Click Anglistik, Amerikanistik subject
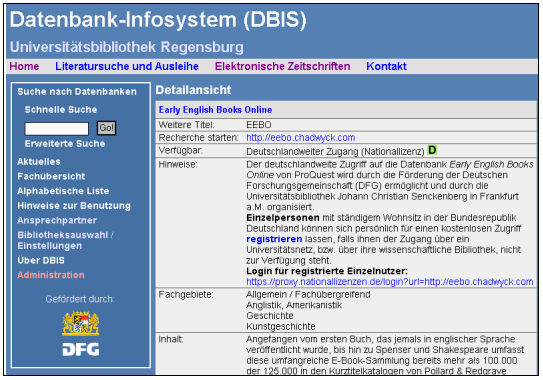Screen dimensions: 543x380 tap(294, 305)
